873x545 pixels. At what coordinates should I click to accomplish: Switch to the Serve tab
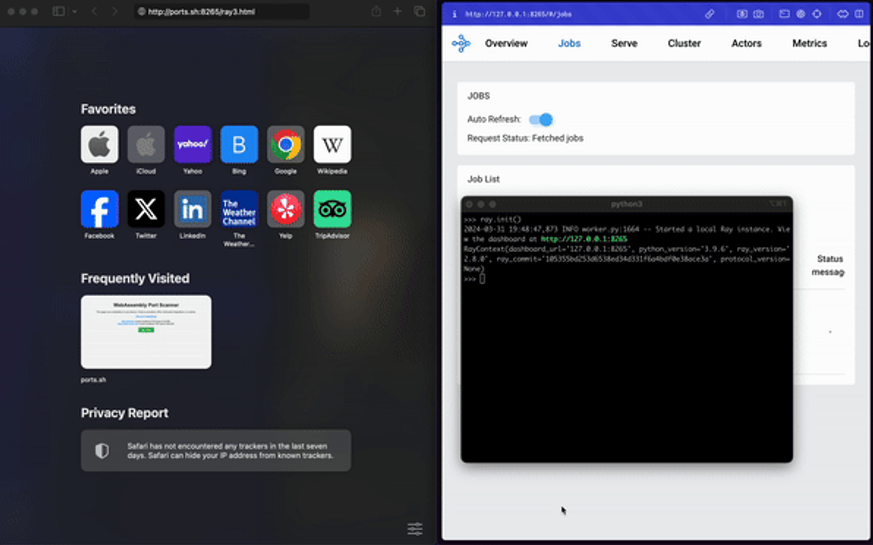pos(624,43)
